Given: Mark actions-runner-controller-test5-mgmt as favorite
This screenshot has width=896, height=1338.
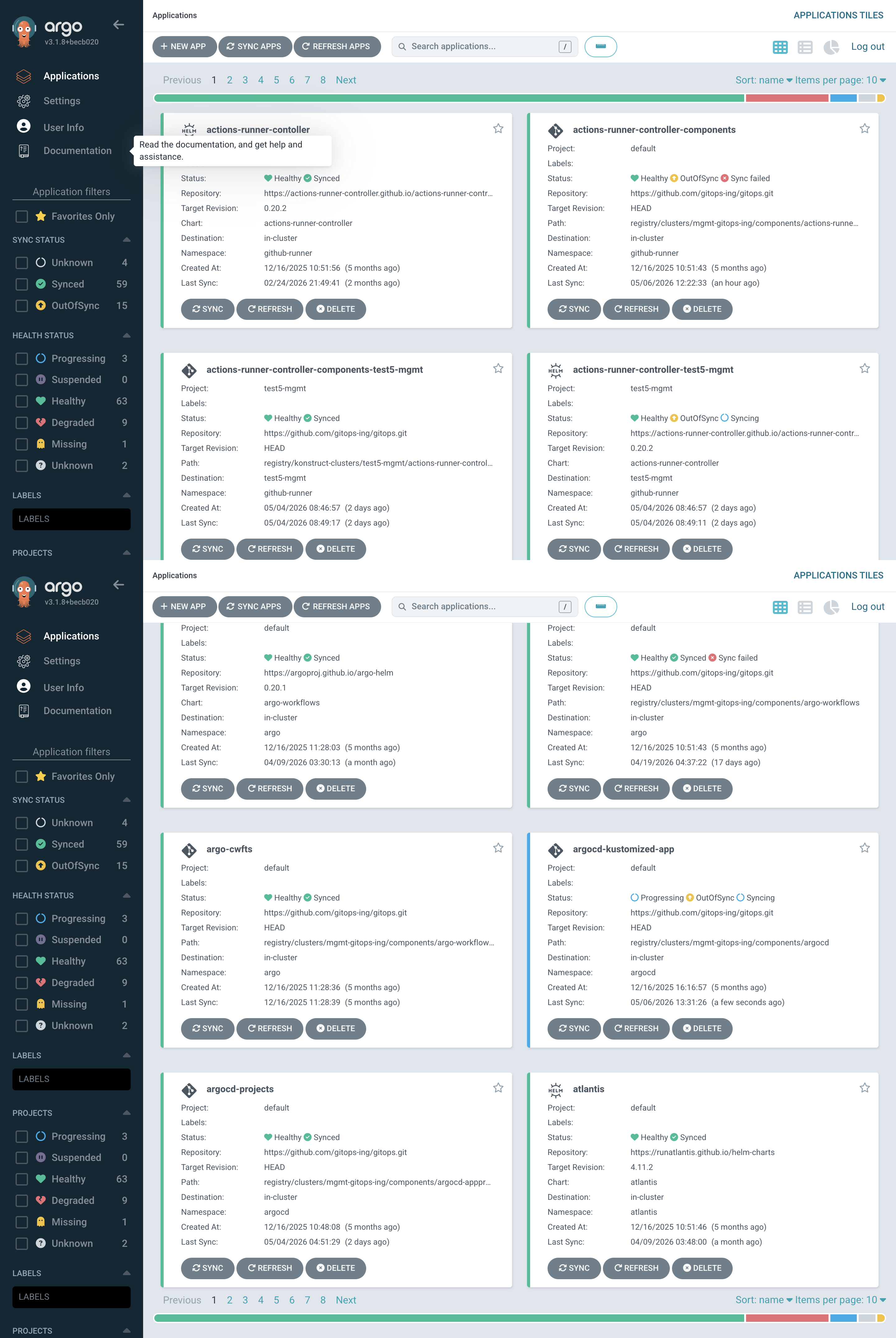Looking at the screenshot, I should click(865, 369).
